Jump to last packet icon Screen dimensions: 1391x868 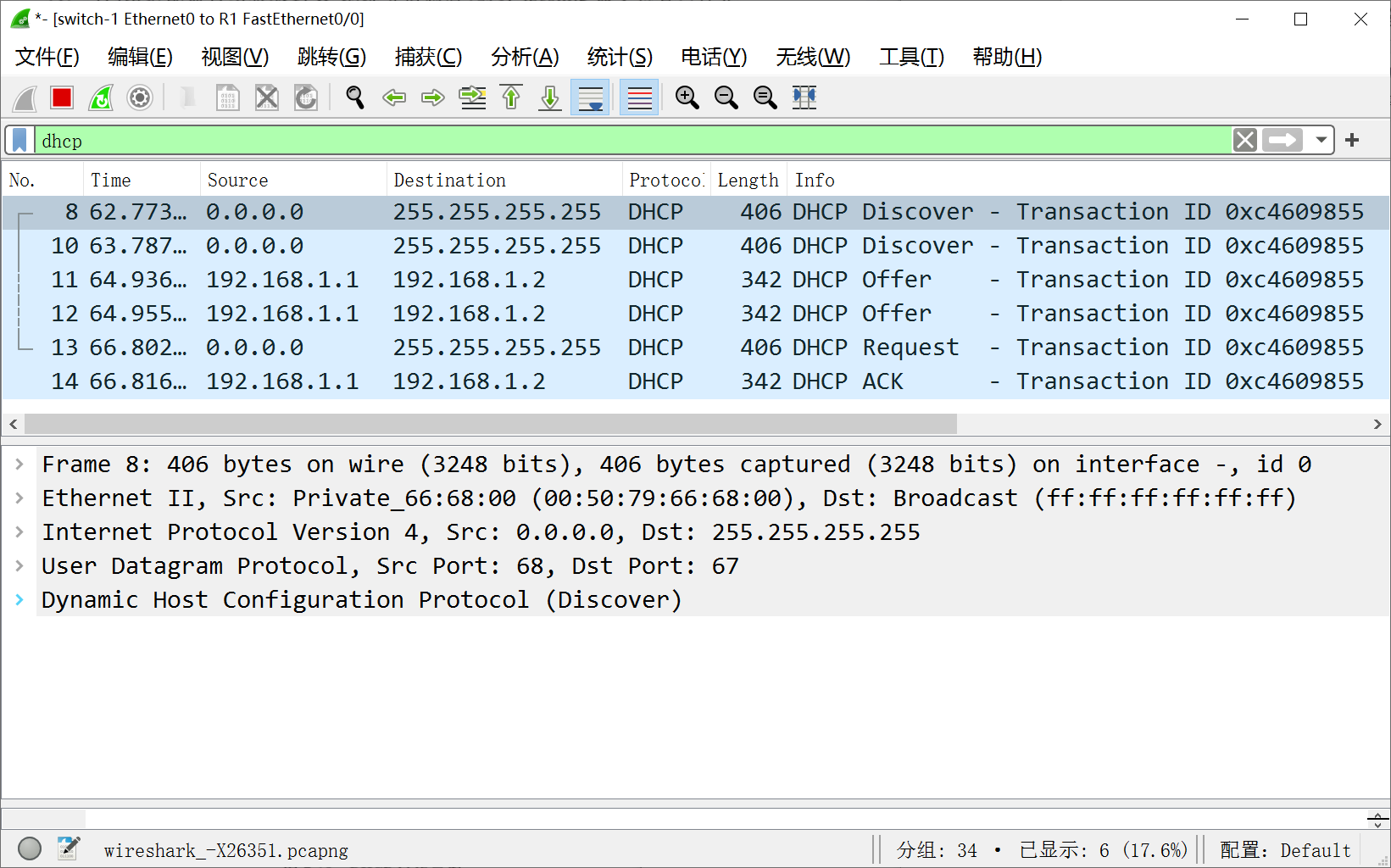coord(550,97)
